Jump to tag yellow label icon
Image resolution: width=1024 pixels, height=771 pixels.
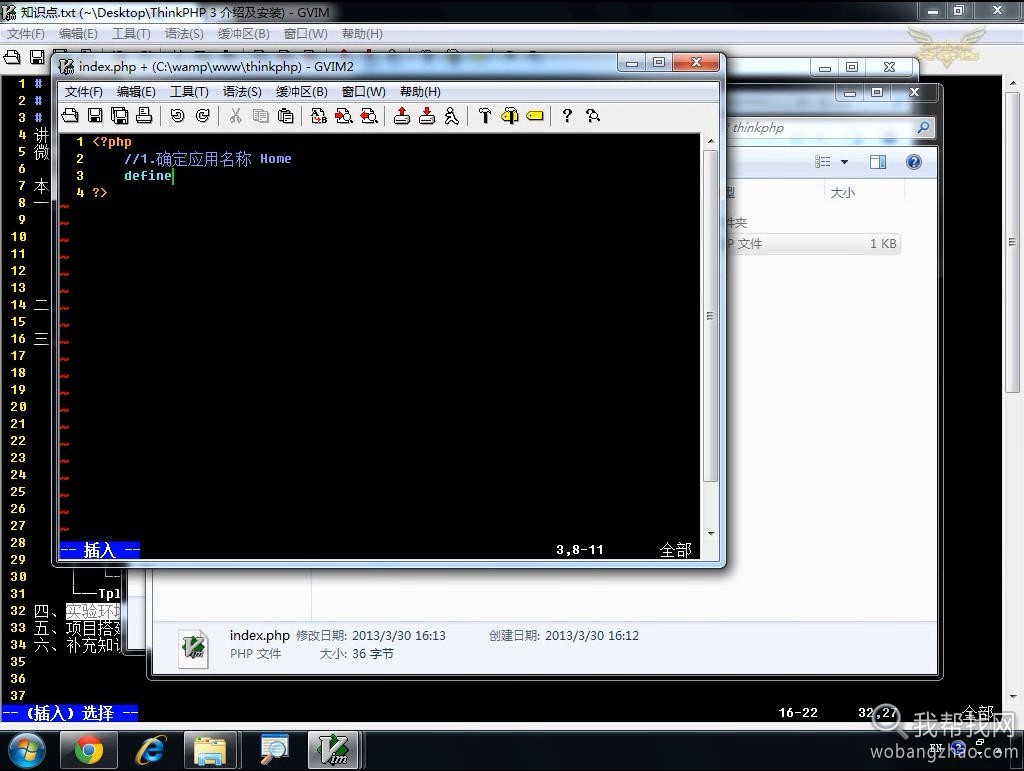click(535, 116)
